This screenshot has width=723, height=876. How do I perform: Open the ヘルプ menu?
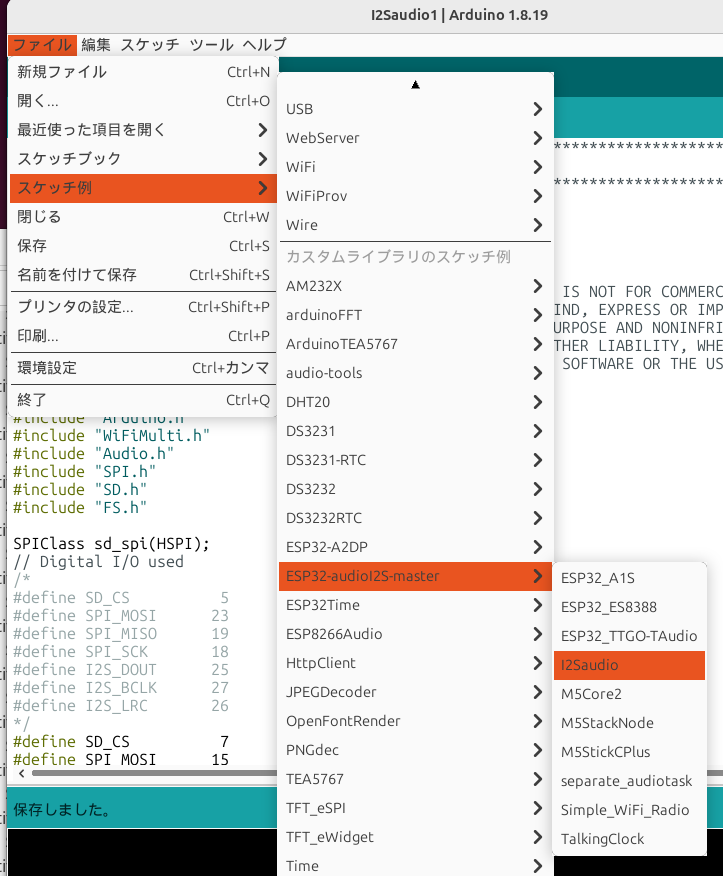264,45
